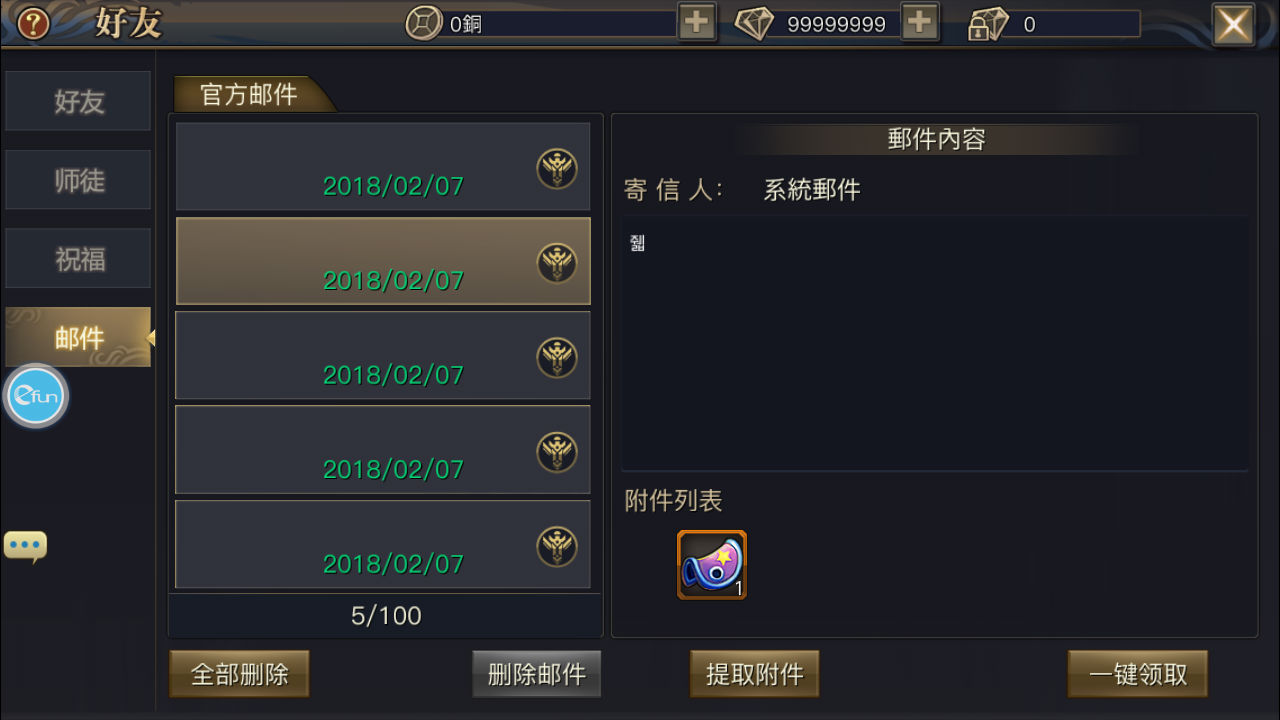Select the fifth mail in the list
The width and height of the screenshot is (1280, 720).
383,544
